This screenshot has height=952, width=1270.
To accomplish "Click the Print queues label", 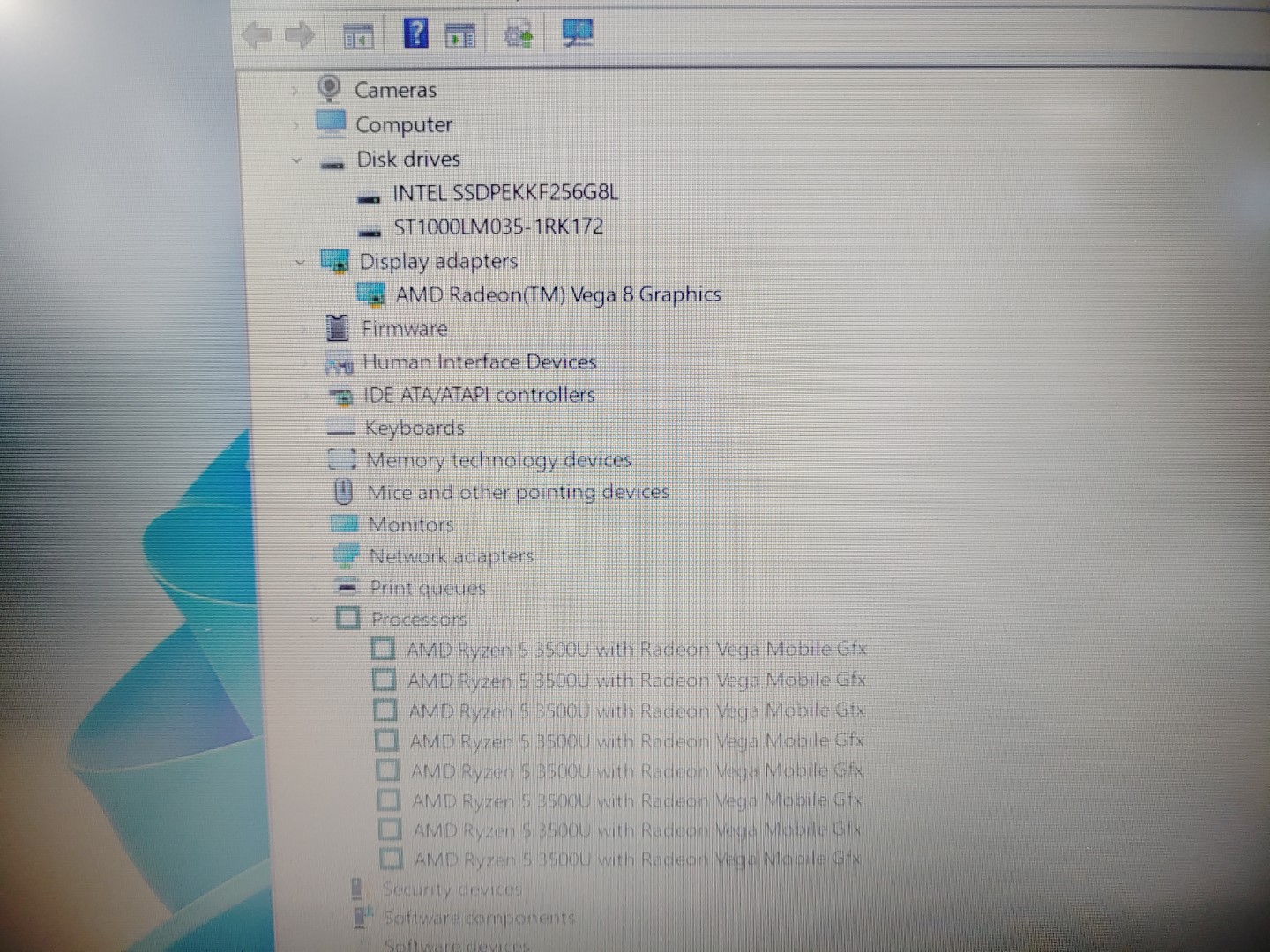I will [x=428, y=588].
